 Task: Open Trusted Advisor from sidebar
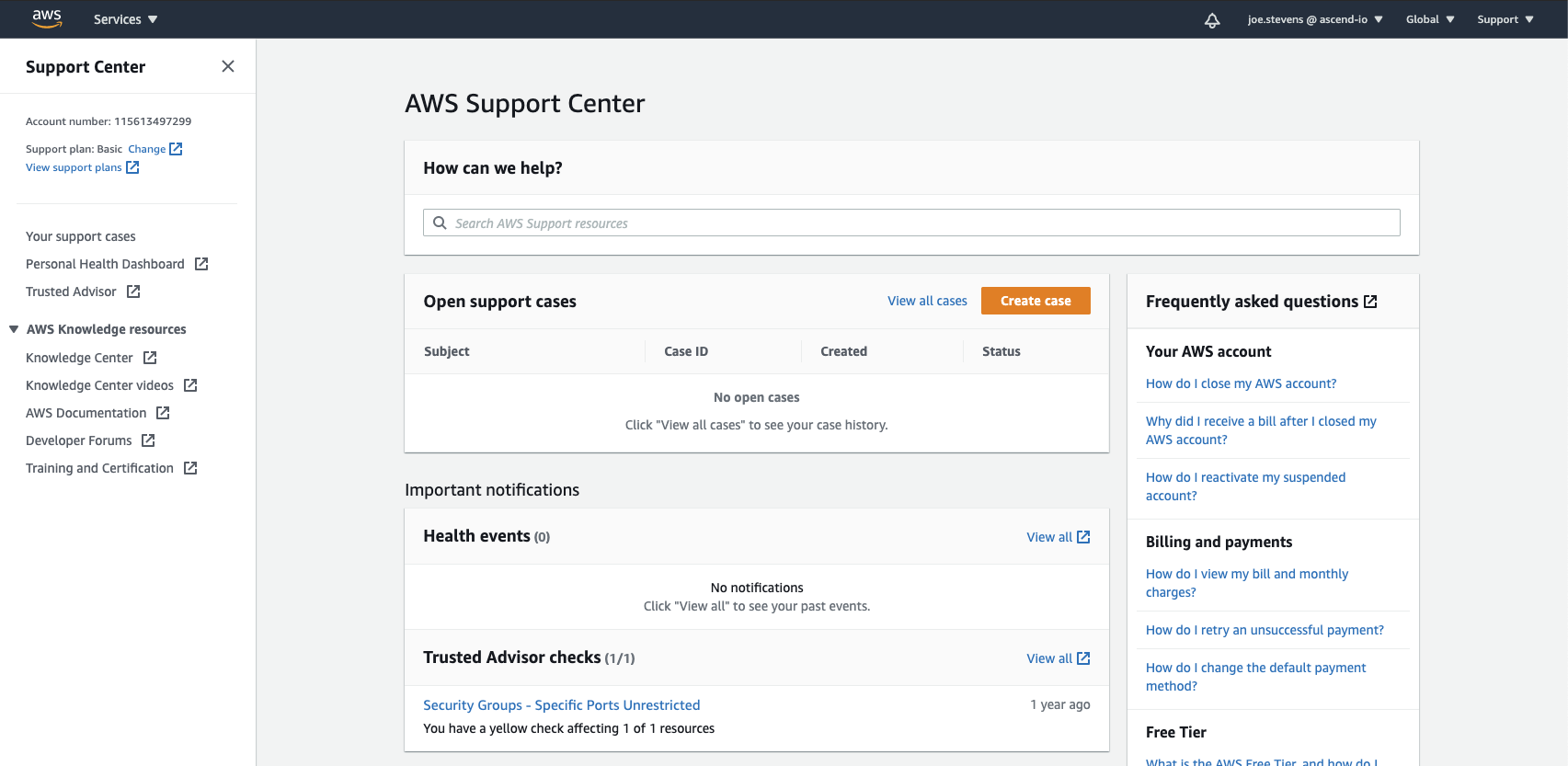(71, 292)
